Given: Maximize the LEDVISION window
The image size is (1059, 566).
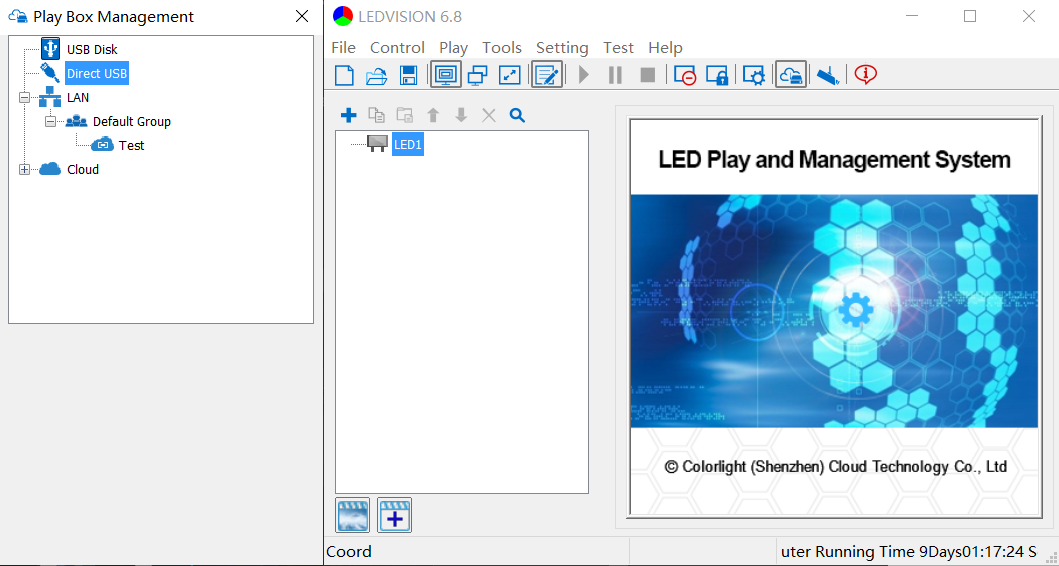Looking at the screenshot, I should coord(970,16).
